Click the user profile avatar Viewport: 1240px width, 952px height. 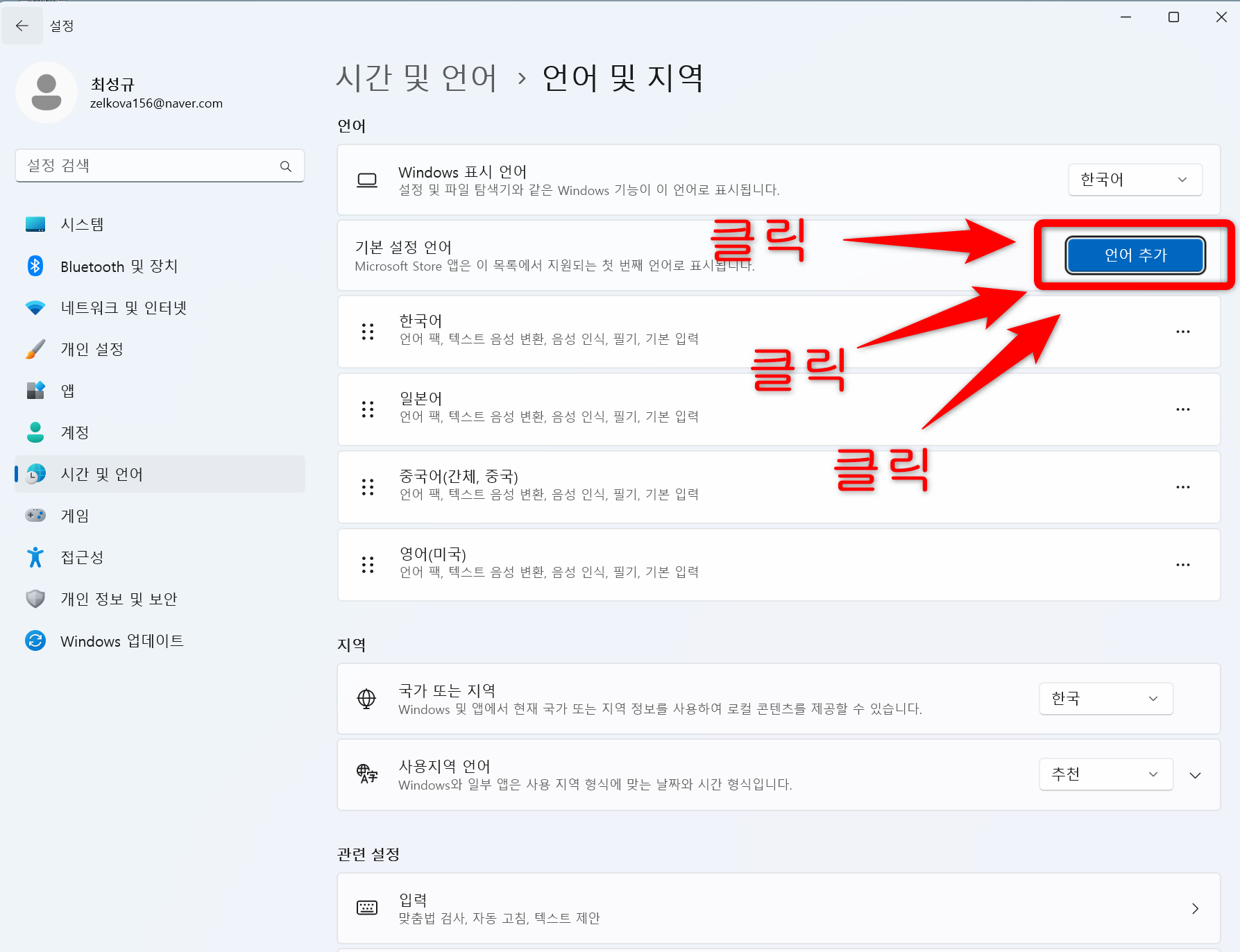(46, 92)
